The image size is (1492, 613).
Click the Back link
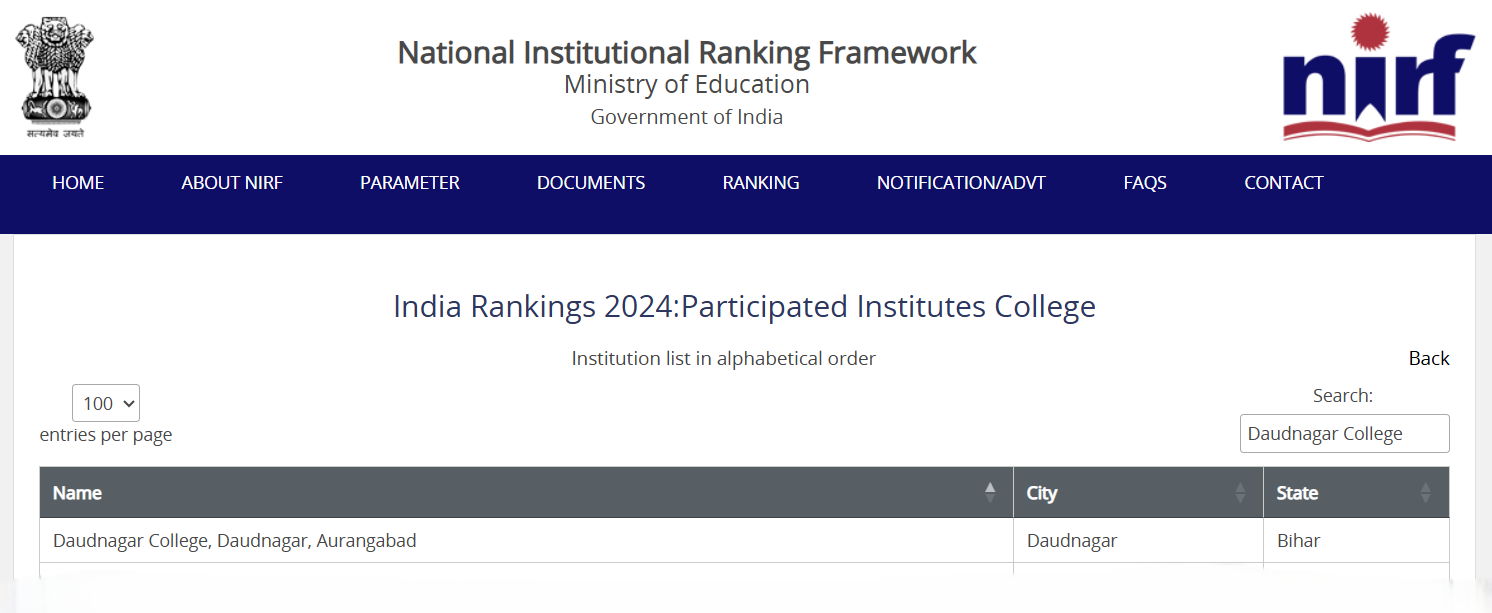pyautogui.click(x=1429, y=358)
